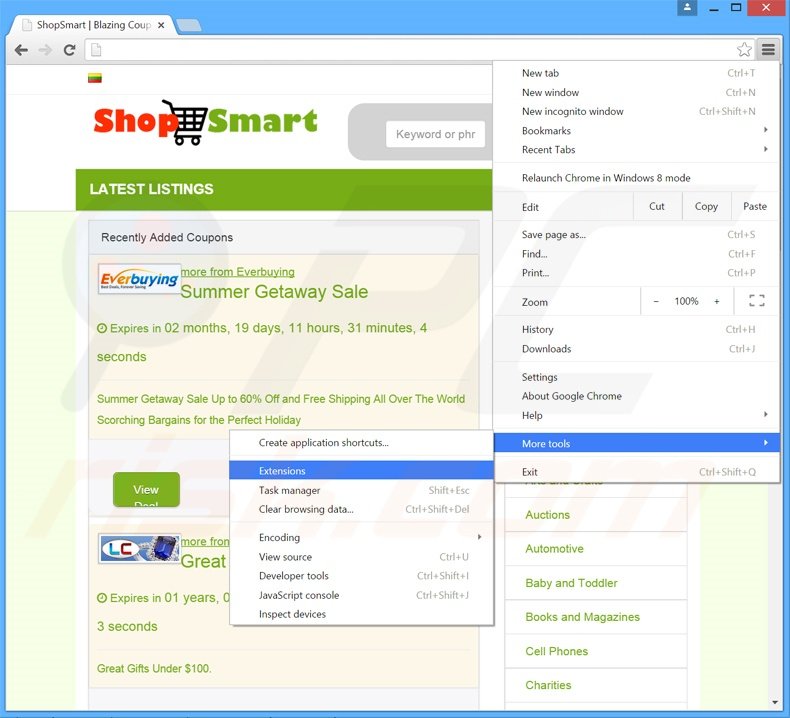Select Clear browsing data...
The height and width of the screenshot is (718, 790).
pyautogui.click(x=361, y=509)
